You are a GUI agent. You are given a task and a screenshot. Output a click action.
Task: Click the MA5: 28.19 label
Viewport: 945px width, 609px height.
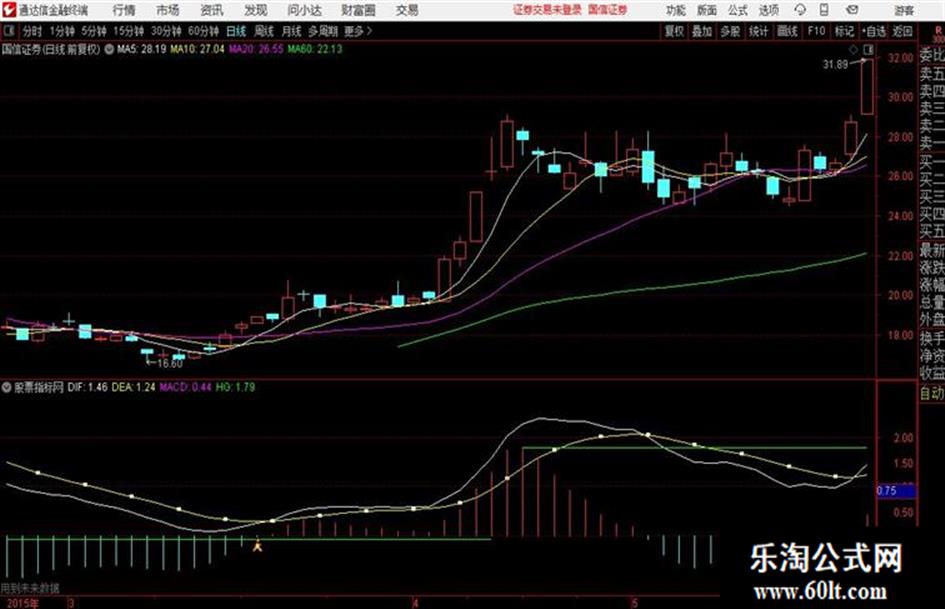(141, 49)
